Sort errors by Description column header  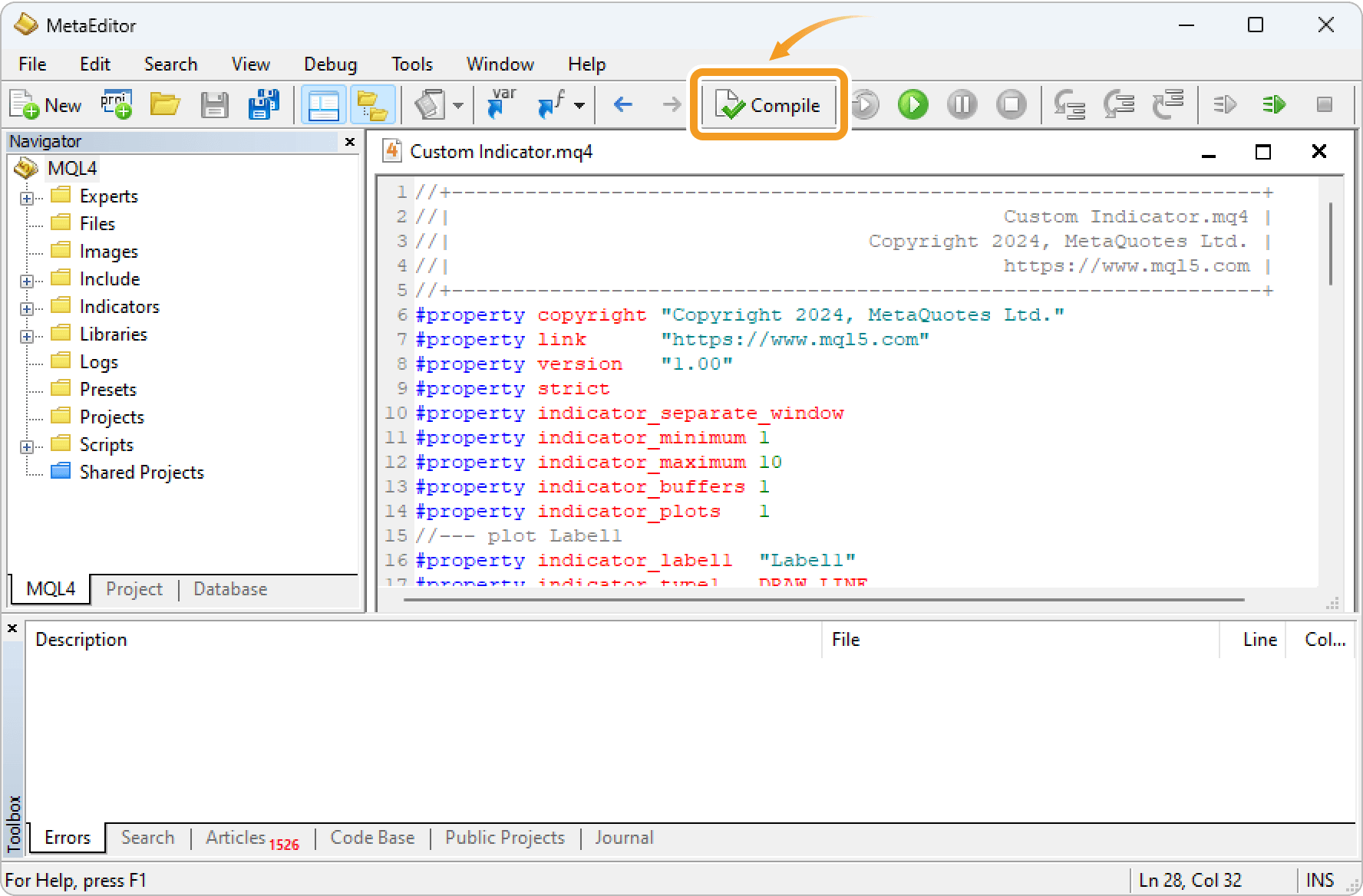pyautogui.click(x=424, y=640)
